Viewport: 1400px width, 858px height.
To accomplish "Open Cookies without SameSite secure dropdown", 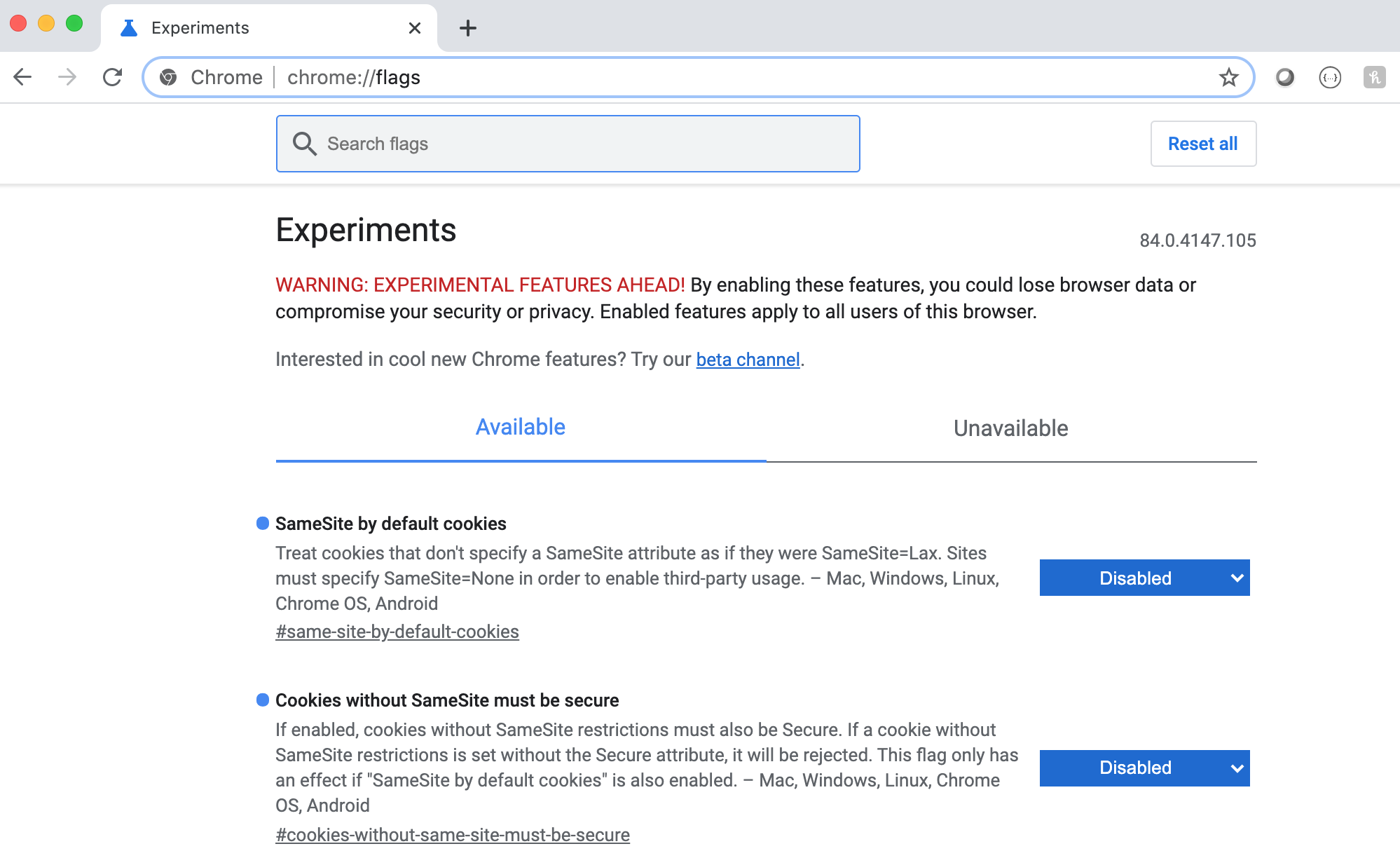I will [1144, 768].
